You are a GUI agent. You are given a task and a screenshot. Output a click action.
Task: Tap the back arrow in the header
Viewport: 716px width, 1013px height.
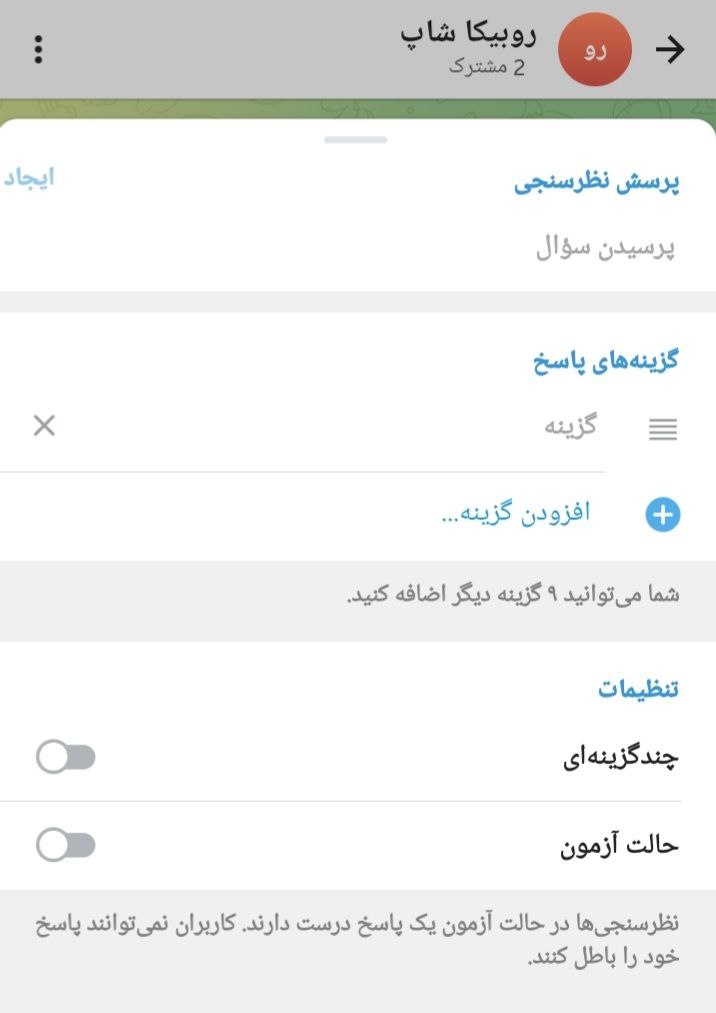click(670, 50)
